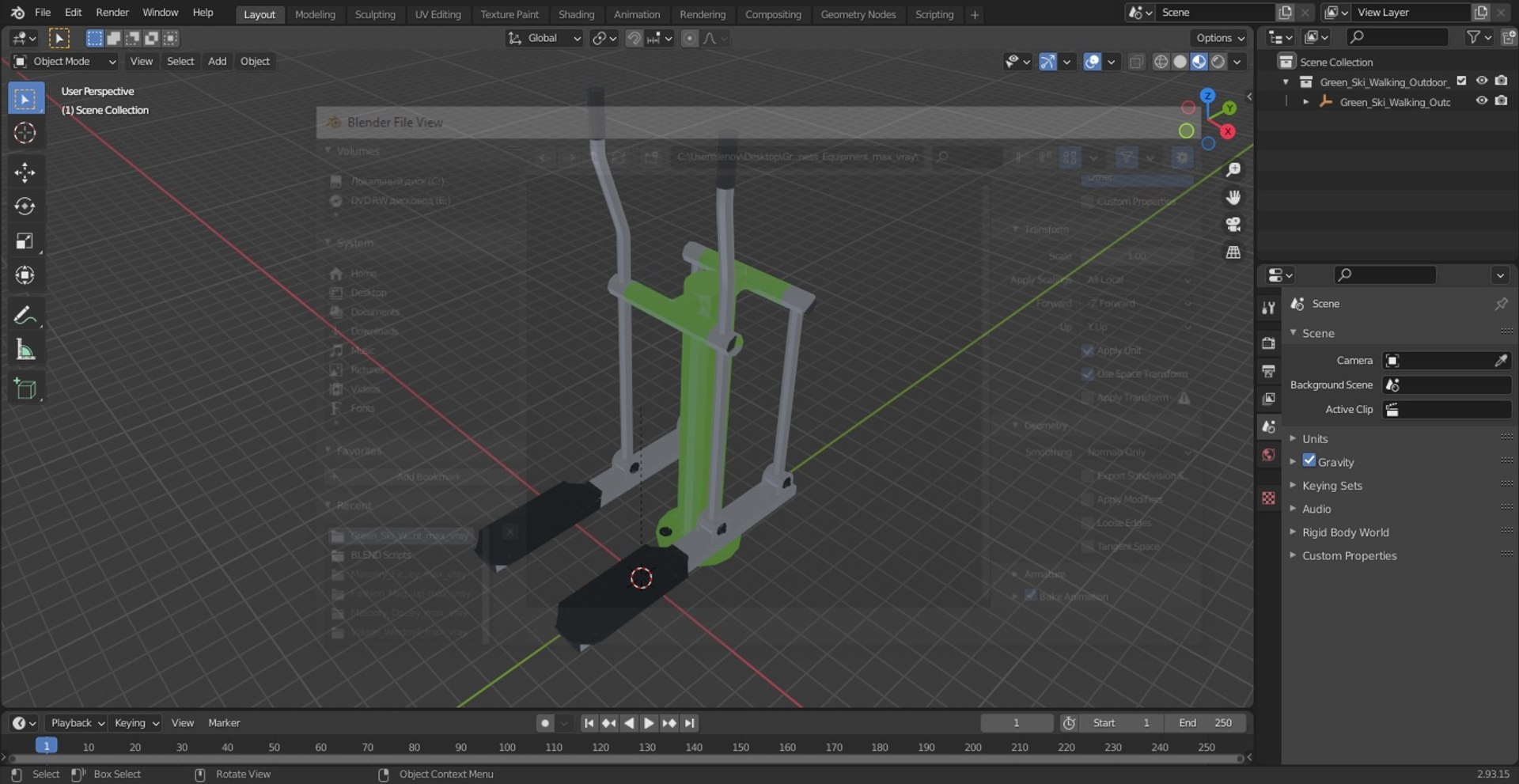Open the Object Mode dropdown
1519x784 pixels.
pos(65,62)
